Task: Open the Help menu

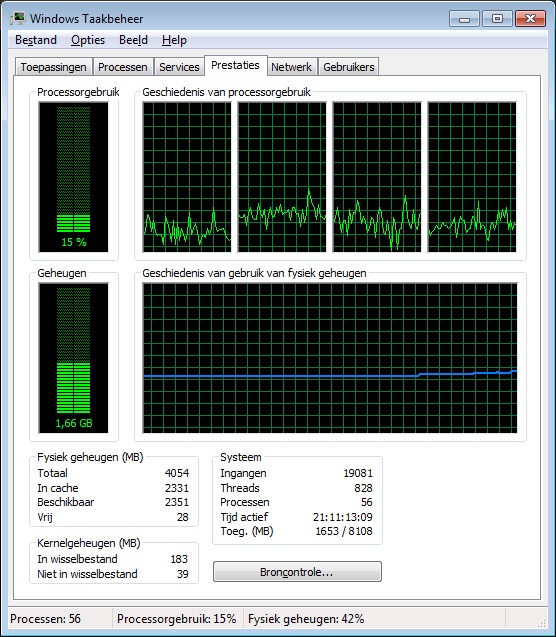Action: [174, 40]
